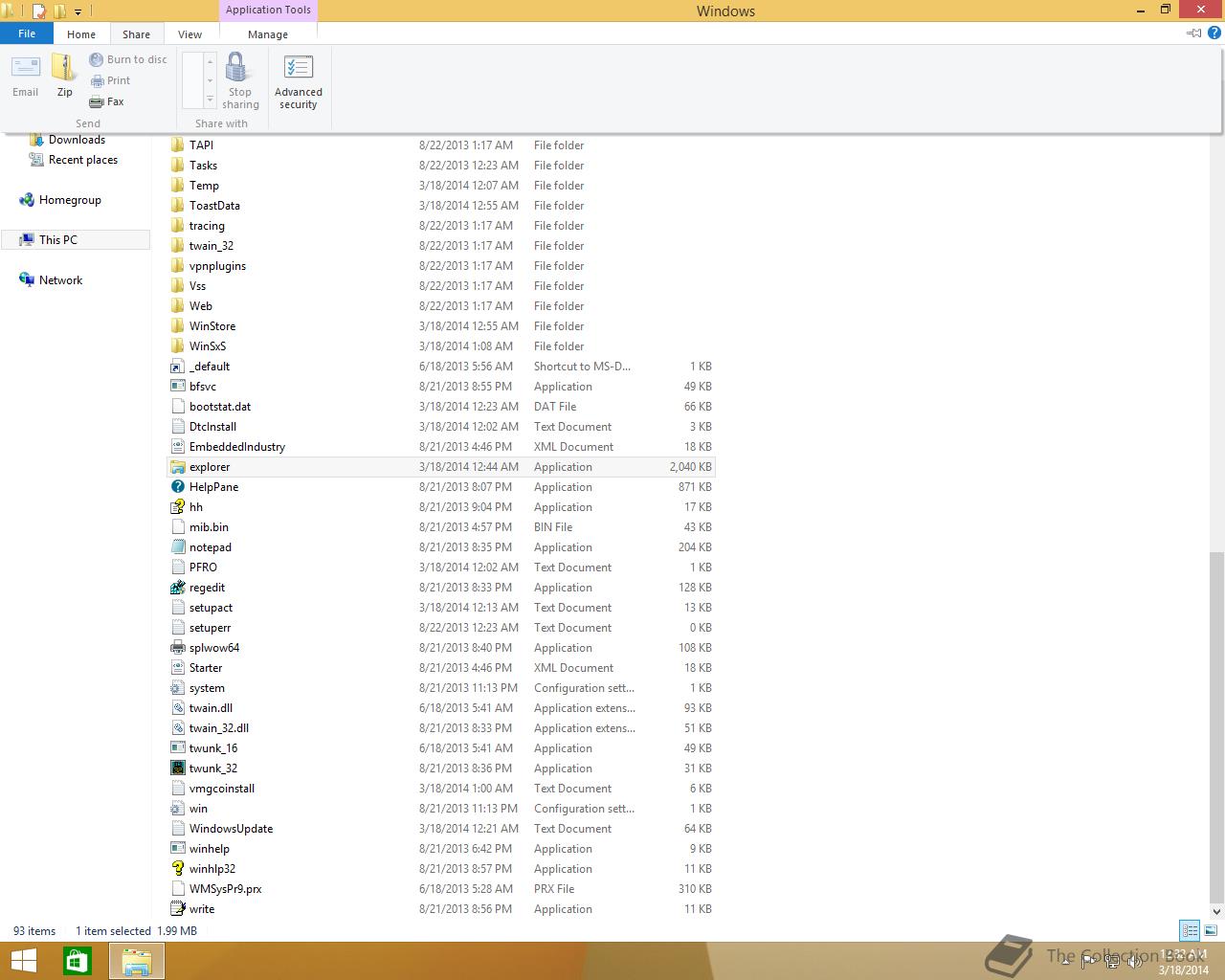Viewport: 1225px width, 980px height.
Task: Select the notepad application icon
Action: point(177,547)
